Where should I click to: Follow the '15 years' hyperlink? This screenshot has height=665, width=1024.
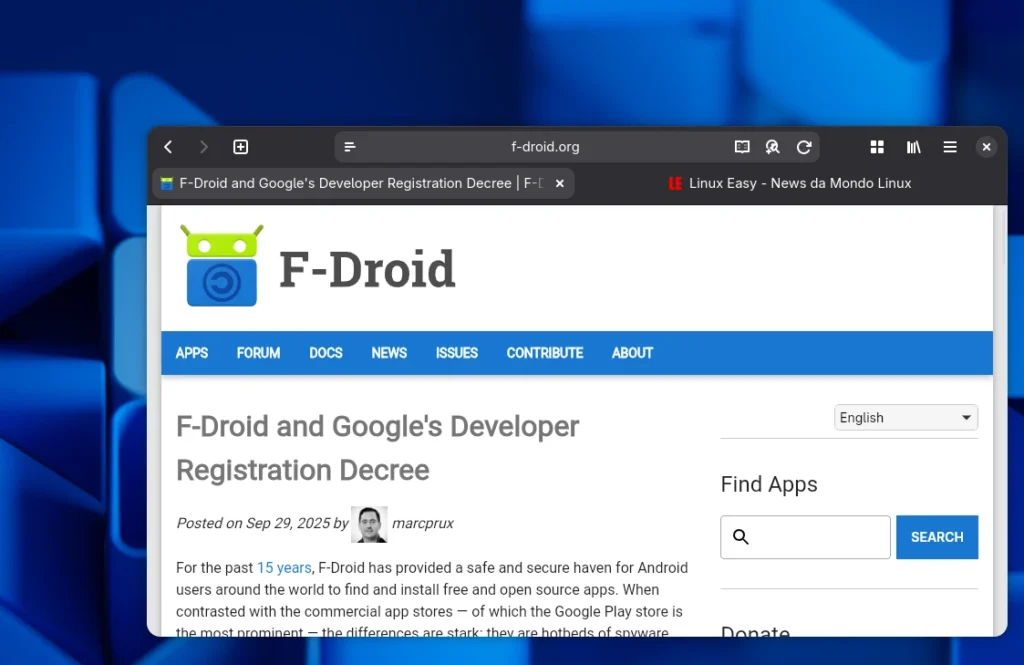pos(284,567)
